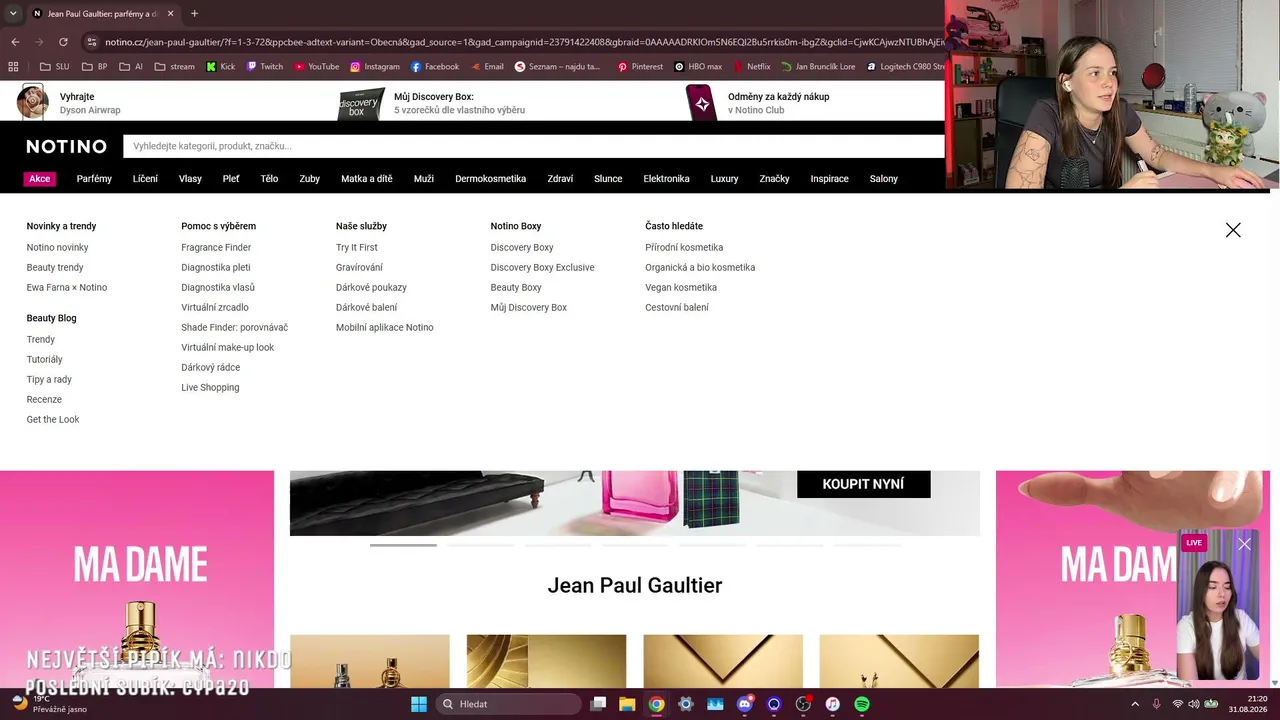
Task: Open the Salony menu item
Action: 883,179
